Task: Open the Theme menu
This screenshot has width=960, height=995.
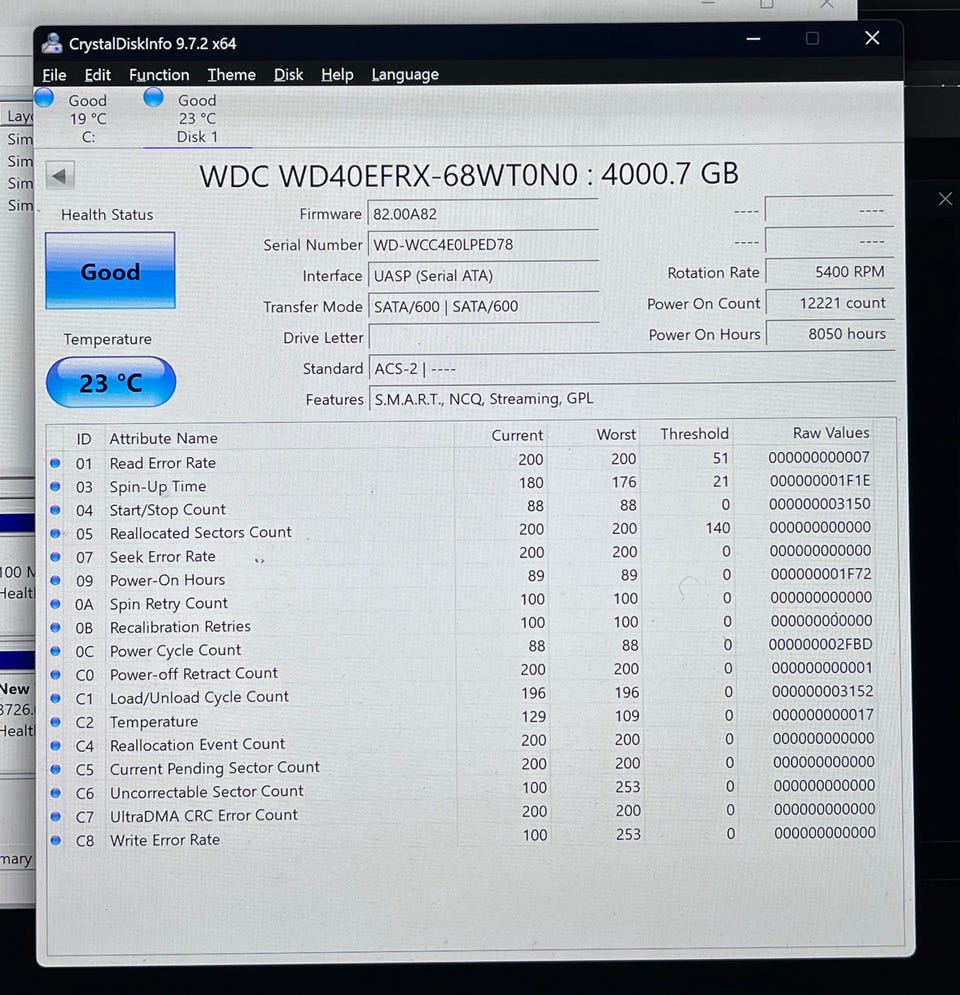Action: (231, 75)
